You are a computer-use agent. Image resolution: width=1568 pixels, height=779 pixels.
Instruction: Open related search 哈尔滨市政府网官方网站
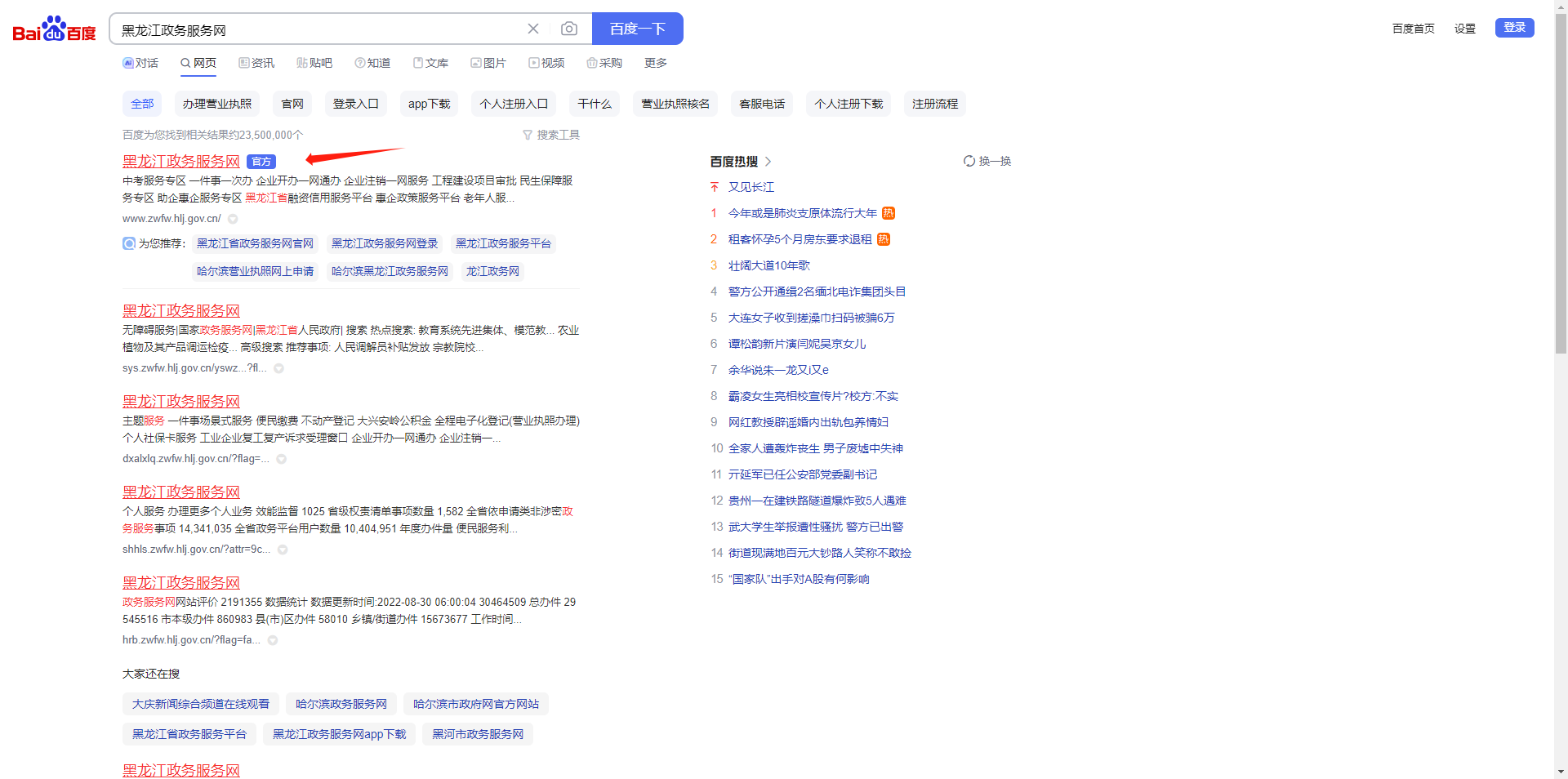476,704
